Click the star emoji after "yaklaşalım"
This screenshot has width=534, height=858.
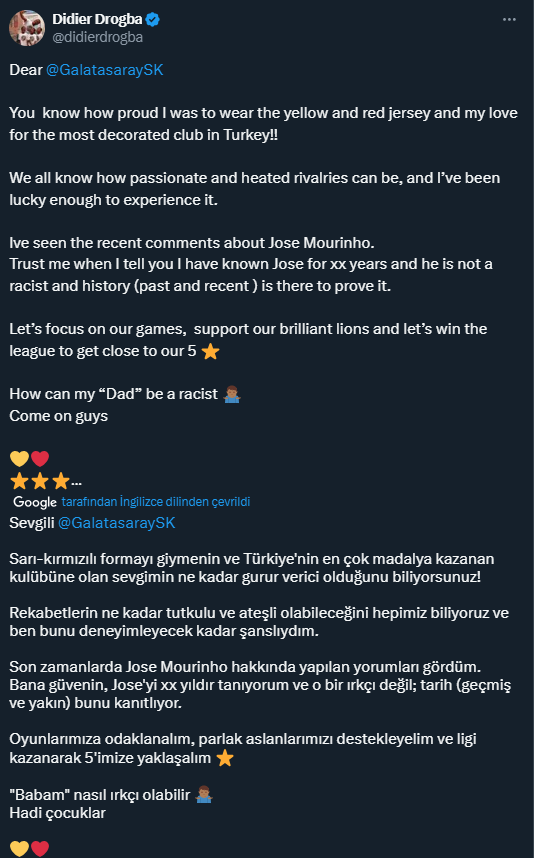(225, 758)
